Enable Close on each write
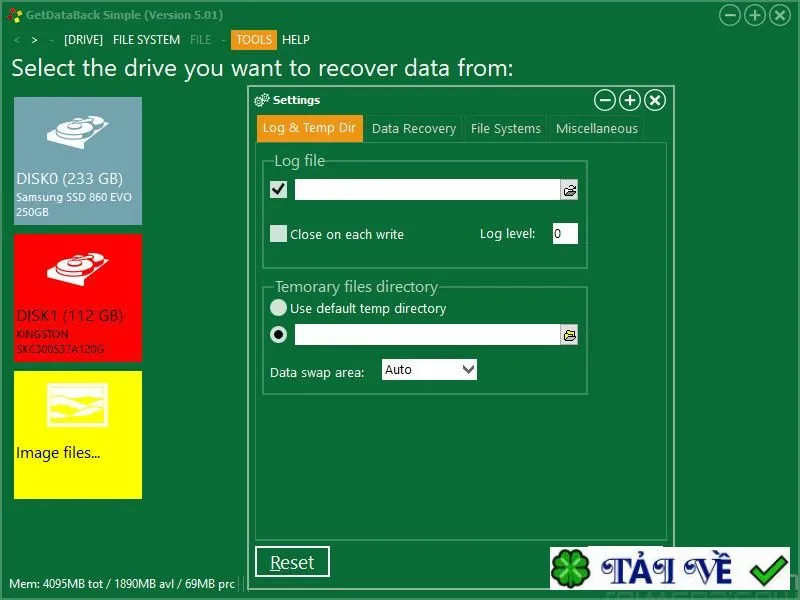 (278, 234)
